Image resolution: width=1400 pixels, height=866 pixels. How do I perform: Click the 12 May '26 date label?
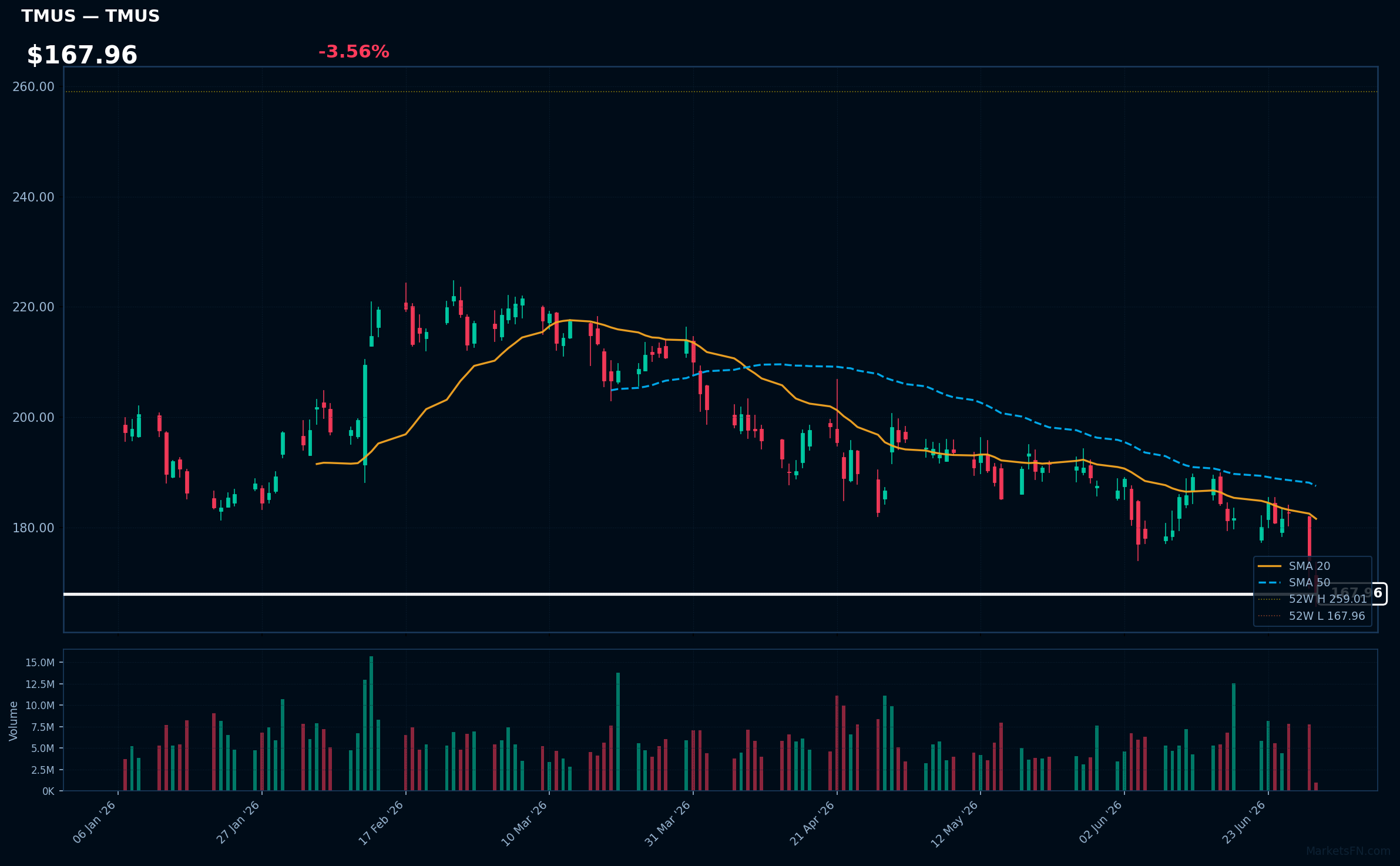tap(955, 824)
